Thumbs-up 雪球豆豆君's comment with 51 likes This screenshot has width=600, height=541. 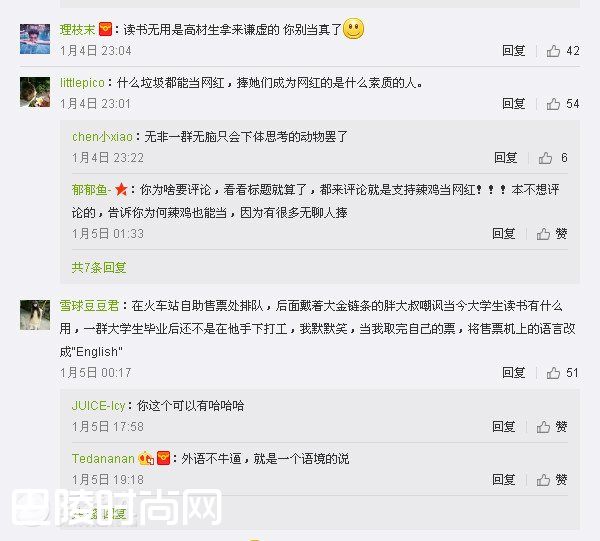point(553,373)
